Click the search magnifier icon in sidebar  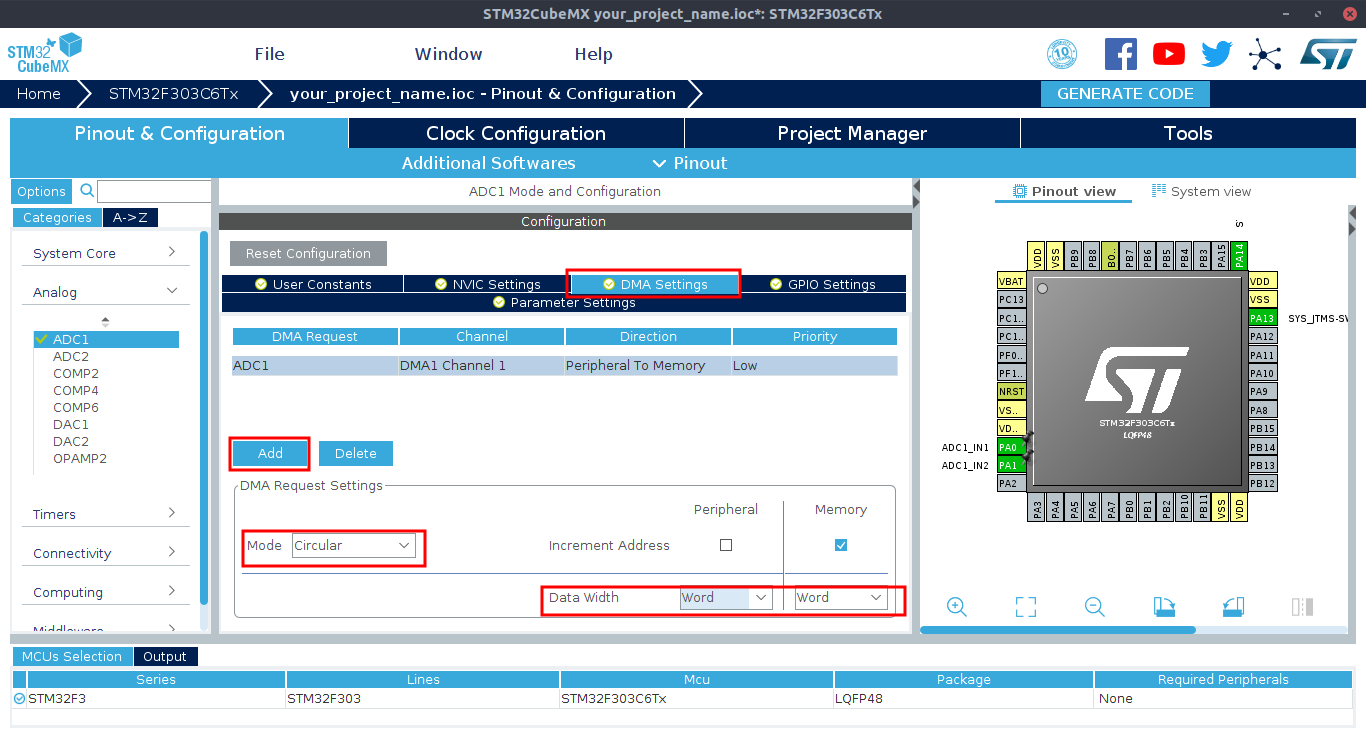(87, 191)
